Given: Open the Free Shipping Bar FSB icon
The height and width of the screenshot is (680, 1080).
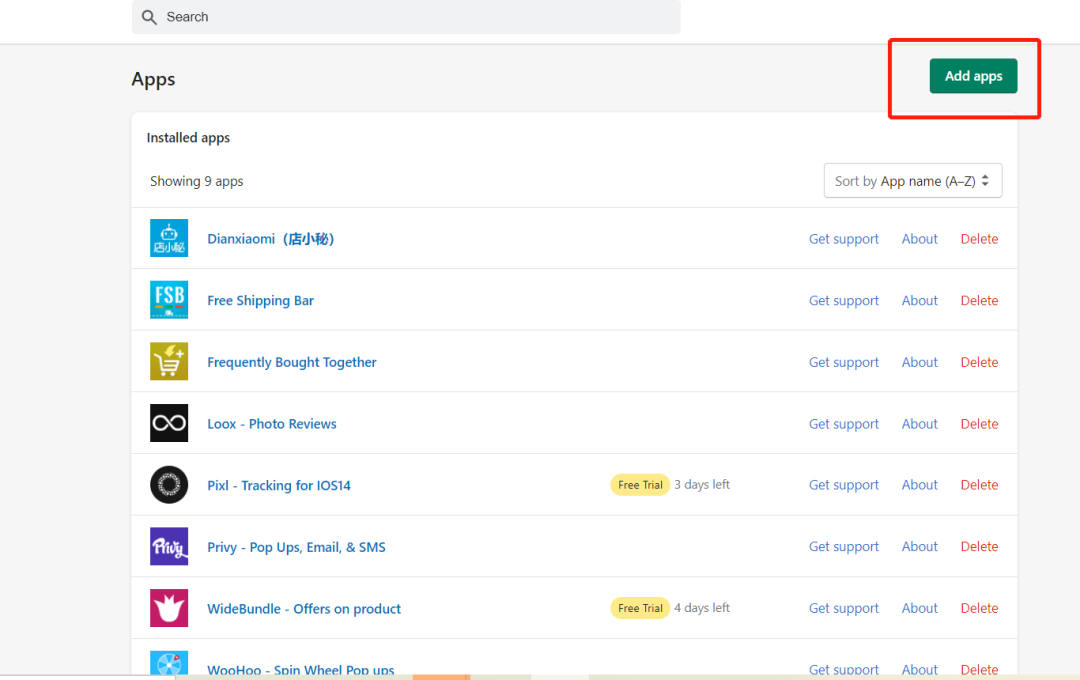Looking at the screenshot, I should [169, 300].
